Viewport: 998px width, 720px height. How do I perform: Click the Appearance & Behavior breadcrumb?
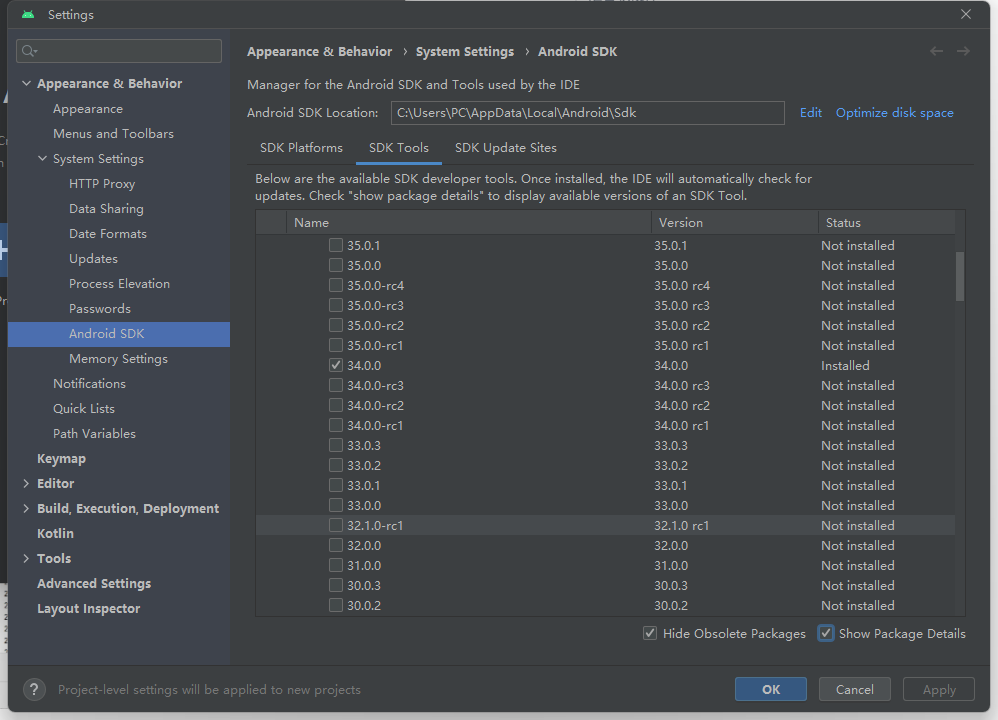click(x=320, y=52)
